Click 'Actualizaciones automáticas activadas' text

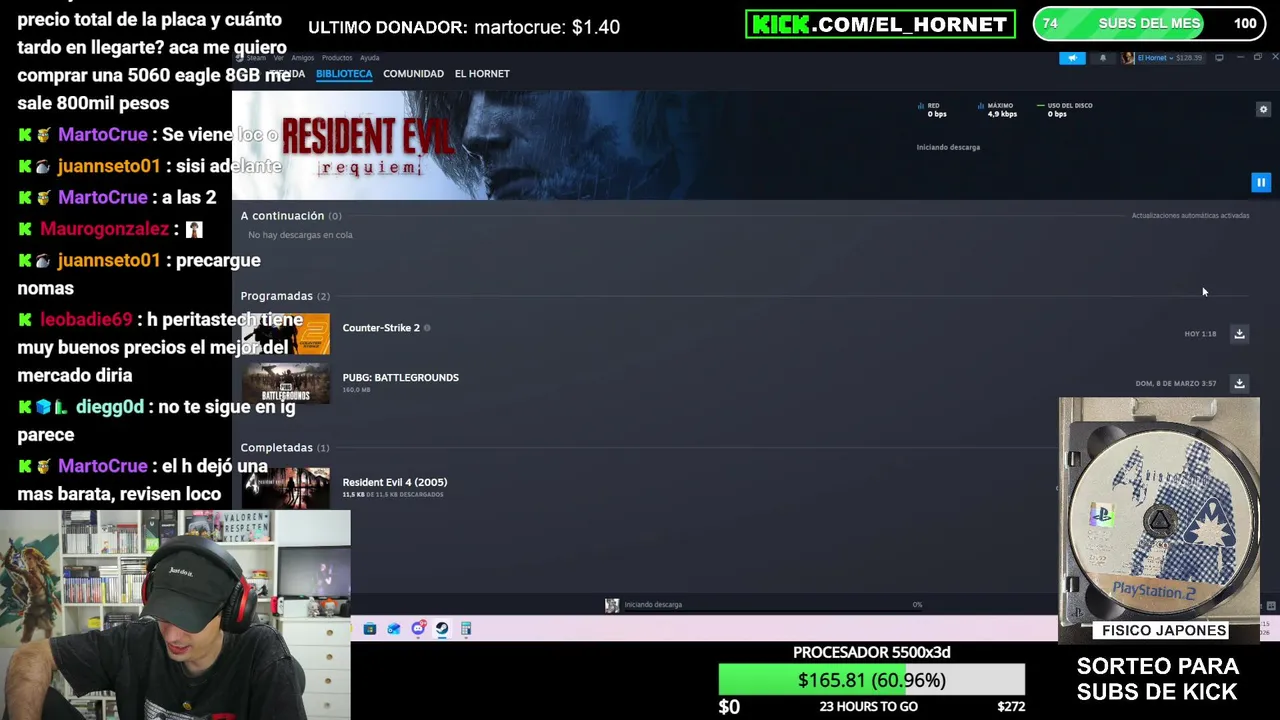click(1190, 216)
